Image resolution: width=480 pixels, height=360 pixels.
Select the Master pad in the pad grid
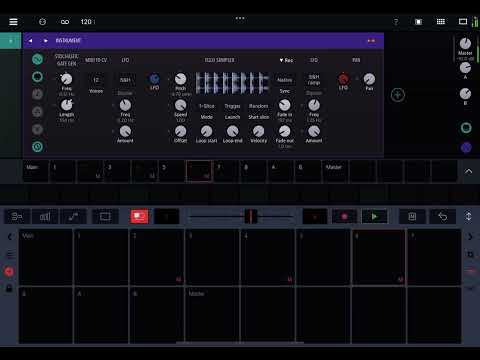coord(212,315)
